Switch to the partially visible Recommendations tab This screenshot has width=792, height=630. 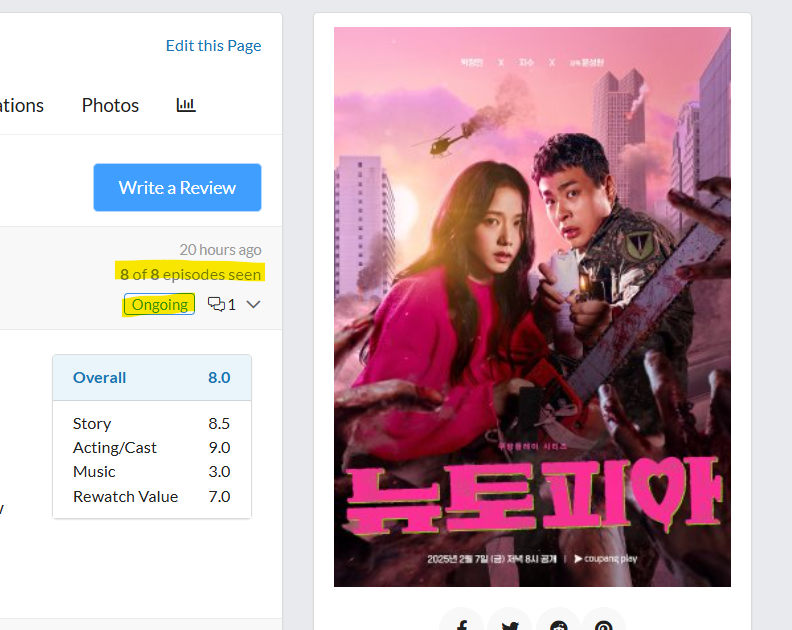22,105
